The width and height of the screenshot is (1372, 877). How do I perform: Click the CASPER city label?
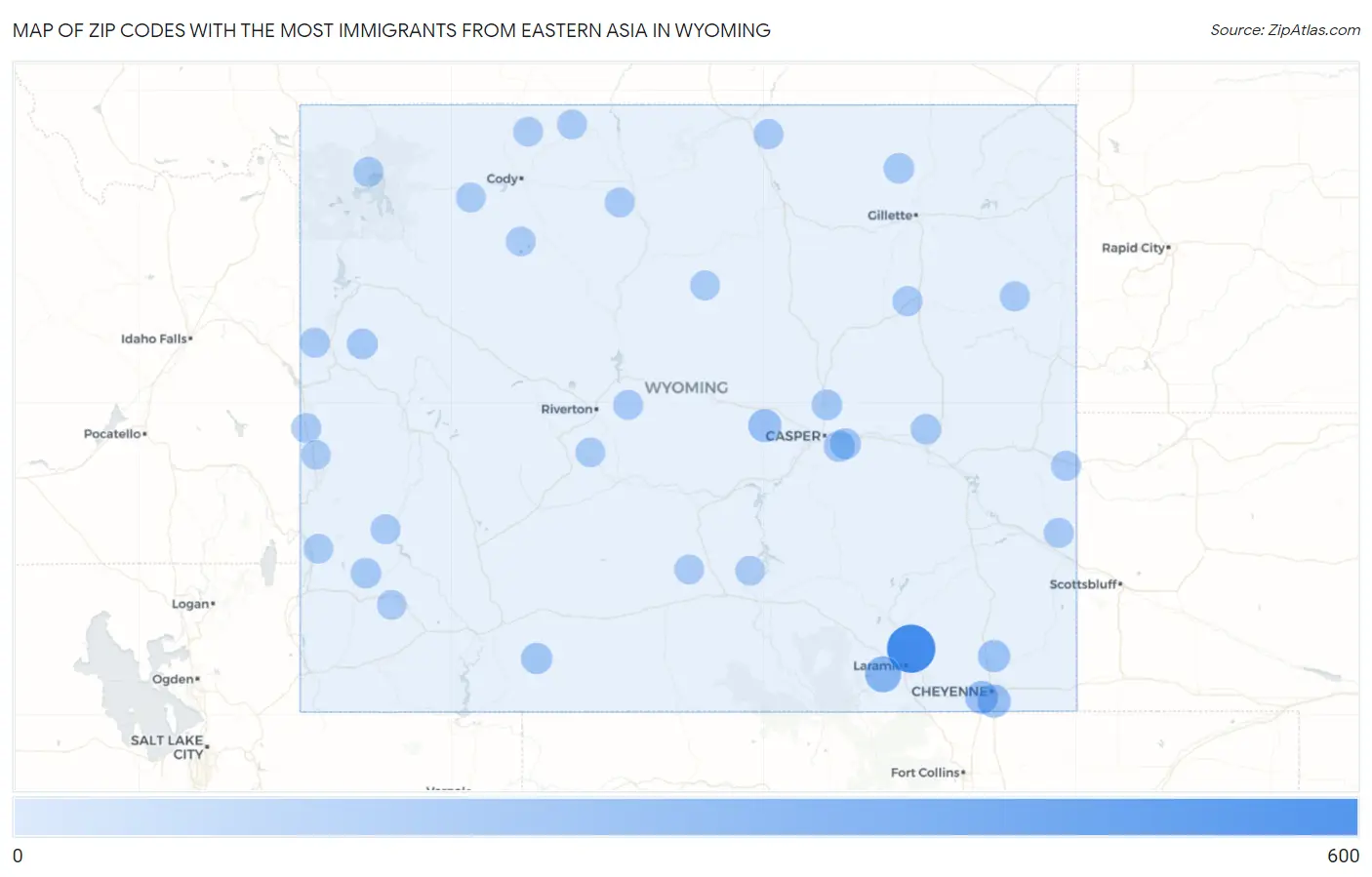click(x=795, y=436)
